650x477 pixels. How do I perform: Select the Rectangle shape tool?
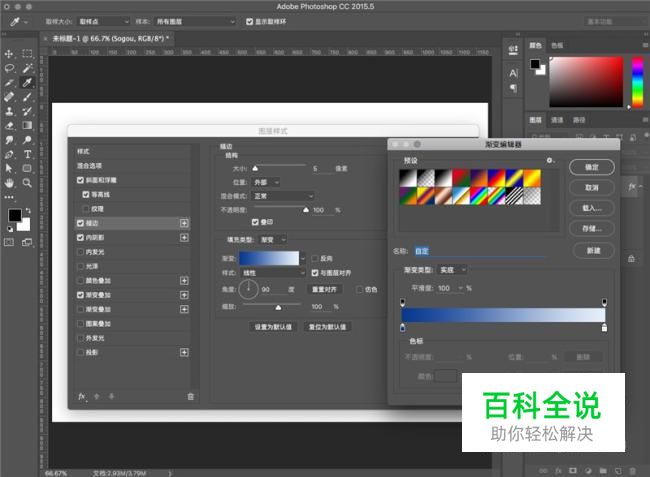27,169
